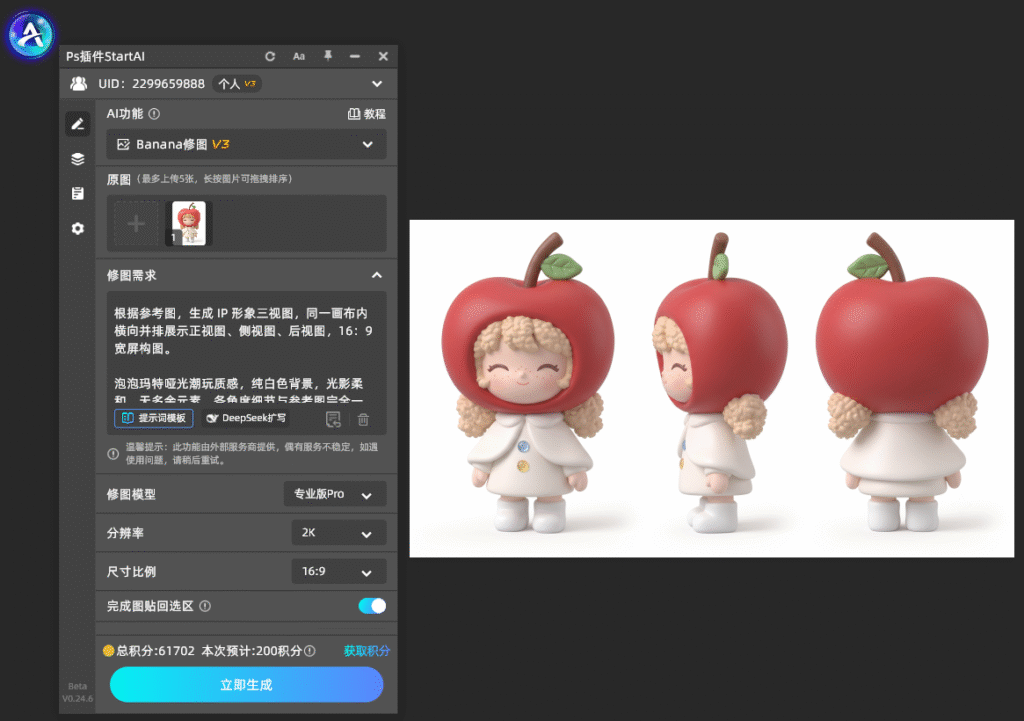Viewport: 1024px width, 721px height.
Task: Click the user account avatar icon
Action: tap(79, 84)
